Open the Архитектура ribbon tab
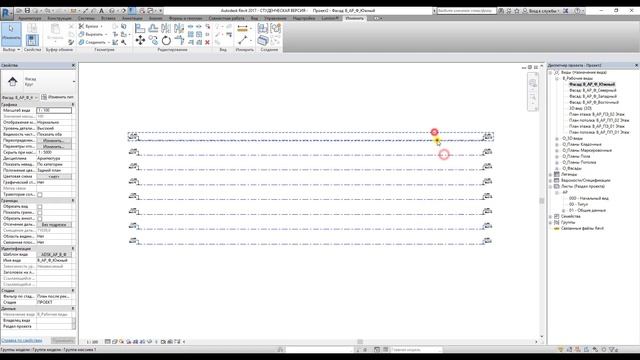 pos(30,18)
